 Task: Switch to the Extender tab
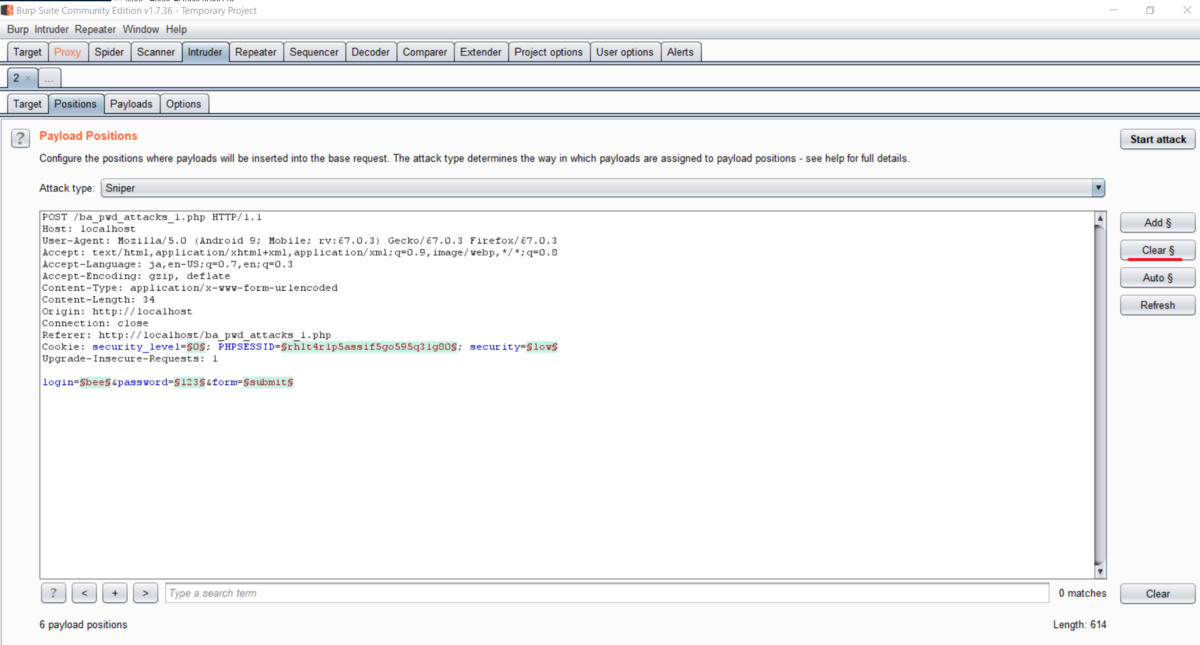(x=481, y=52)
